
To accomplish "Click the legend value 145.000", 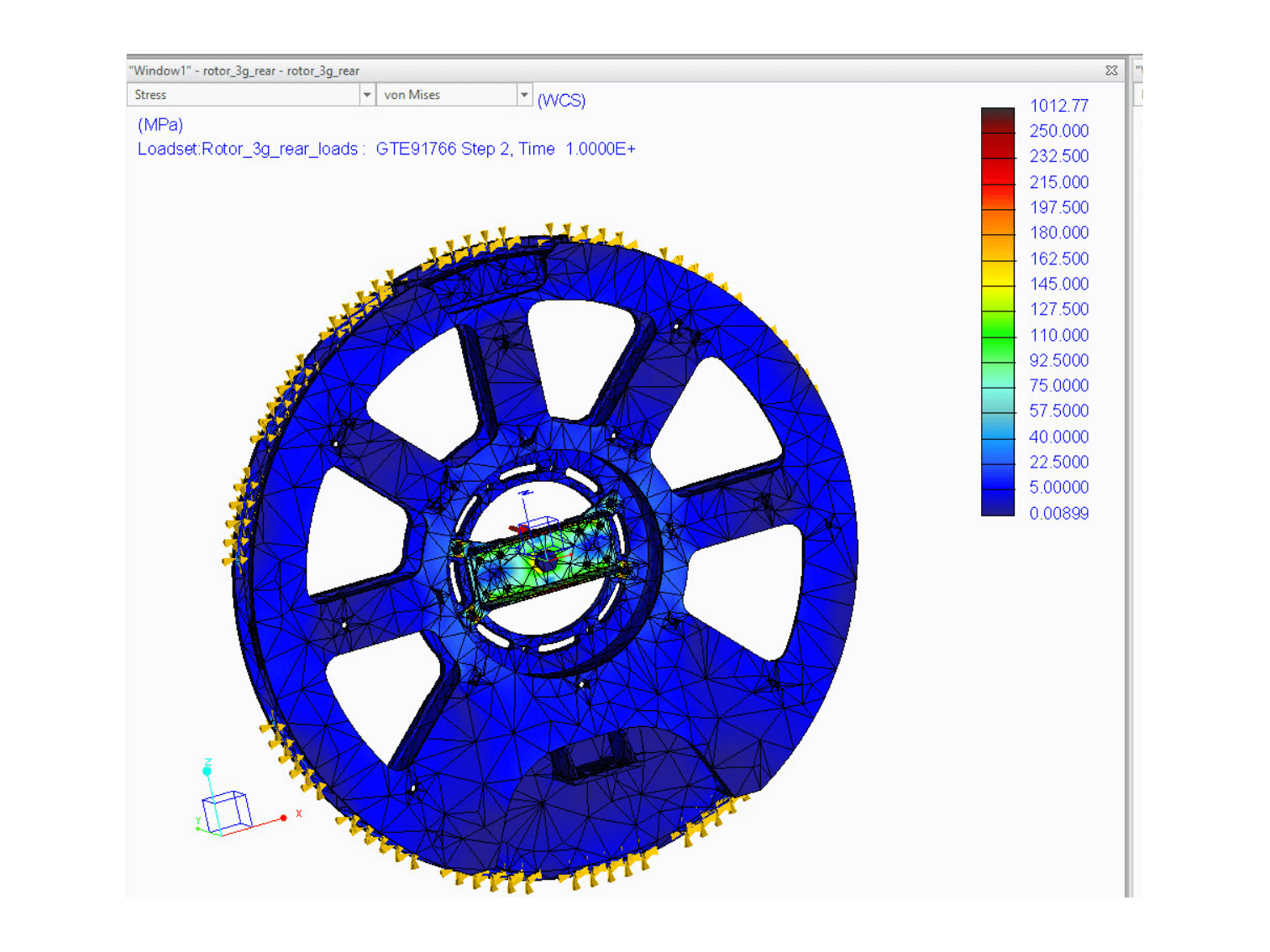I will pyautogui.click(x=1058, y=284).
